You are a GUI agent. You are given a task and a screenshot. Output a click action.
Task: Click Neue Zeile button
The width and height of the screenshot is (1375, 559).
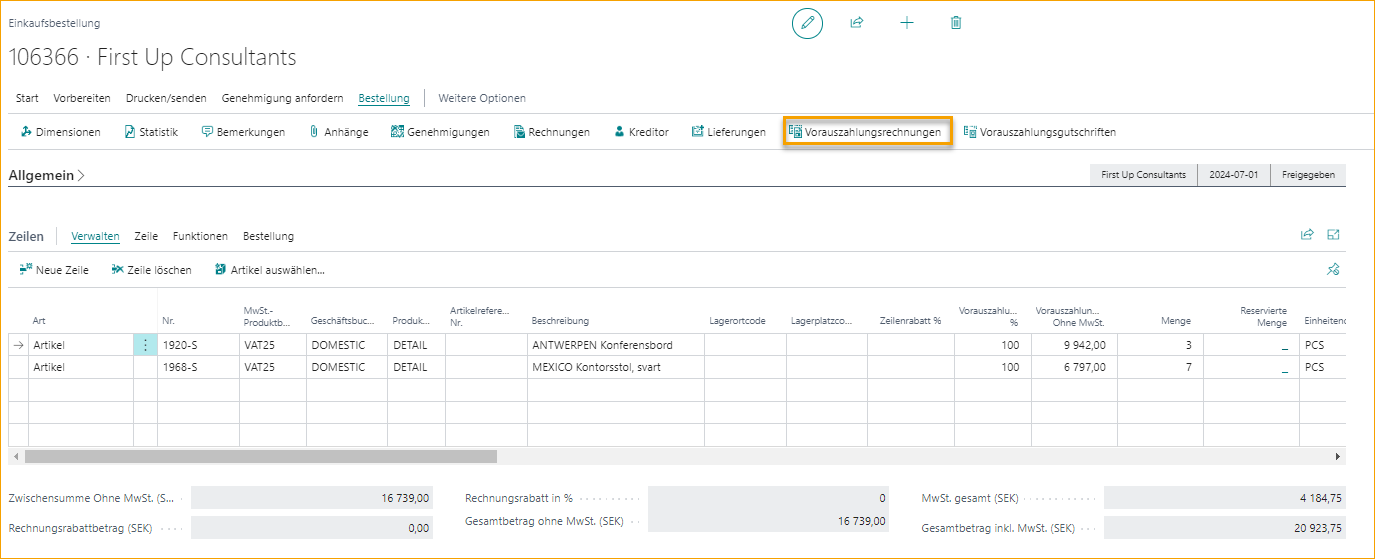[x=54, y=270]
